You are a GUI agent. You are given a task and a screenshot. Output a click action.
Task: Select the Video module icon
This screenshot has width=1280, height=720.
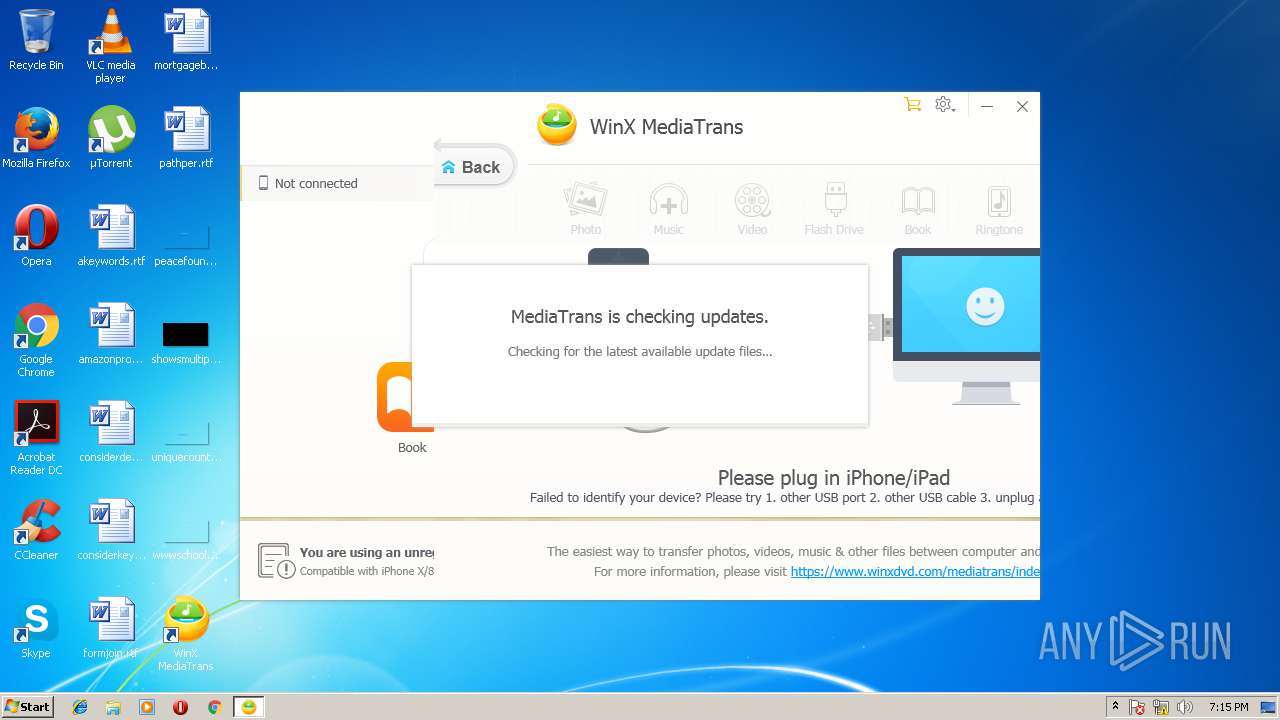tap(752, 209)
